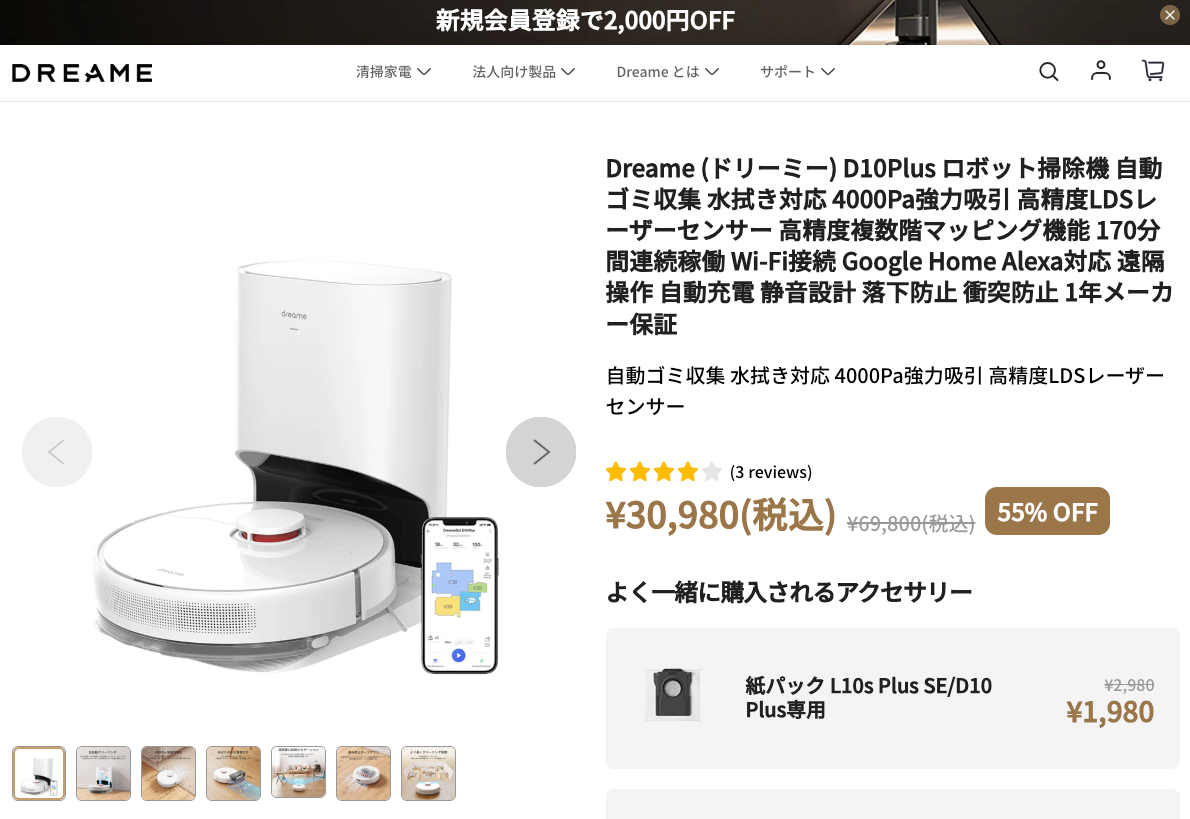
Task: Open the search icon in header
Action: (1048, 71)
